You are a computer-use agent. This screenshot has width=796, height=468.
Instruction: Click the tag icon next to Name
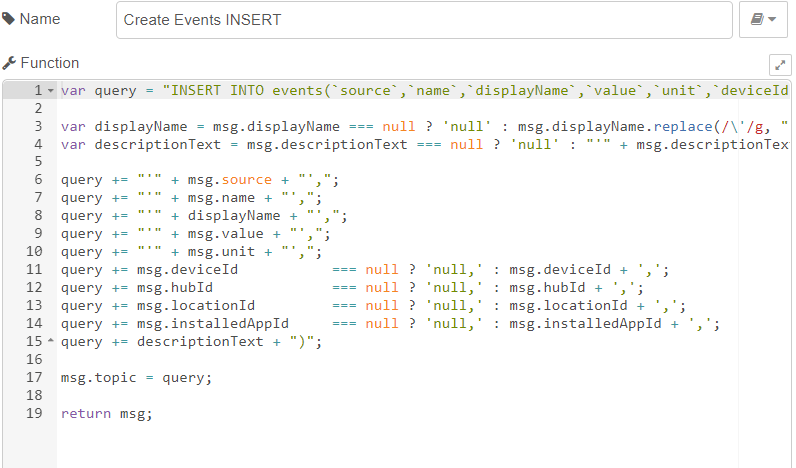point(9,19)
